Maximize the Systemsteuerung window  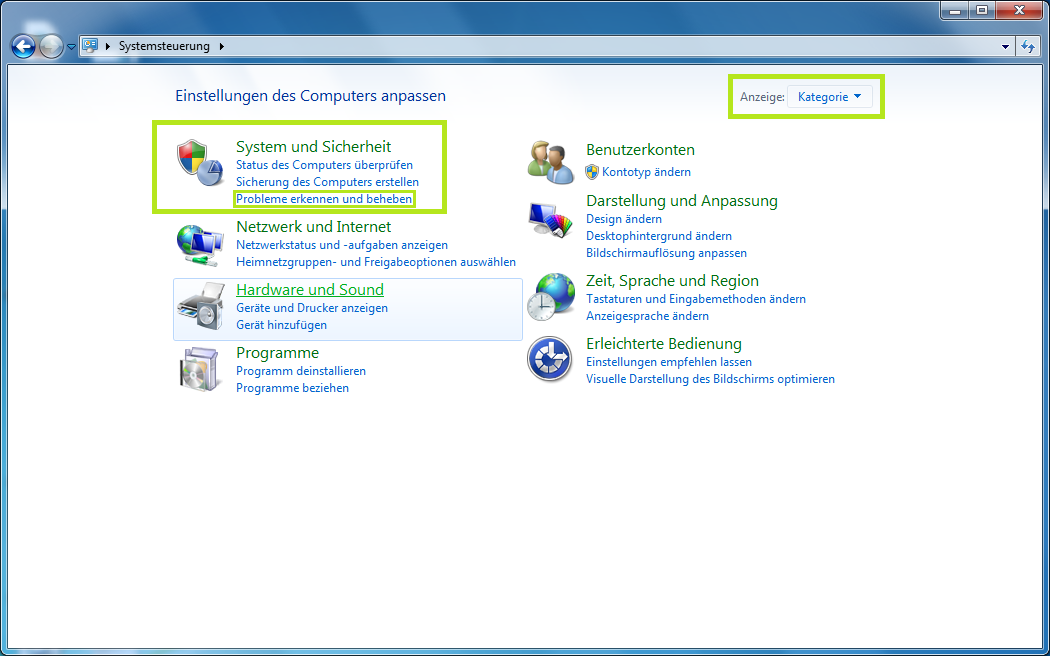(x=982, y=10)
